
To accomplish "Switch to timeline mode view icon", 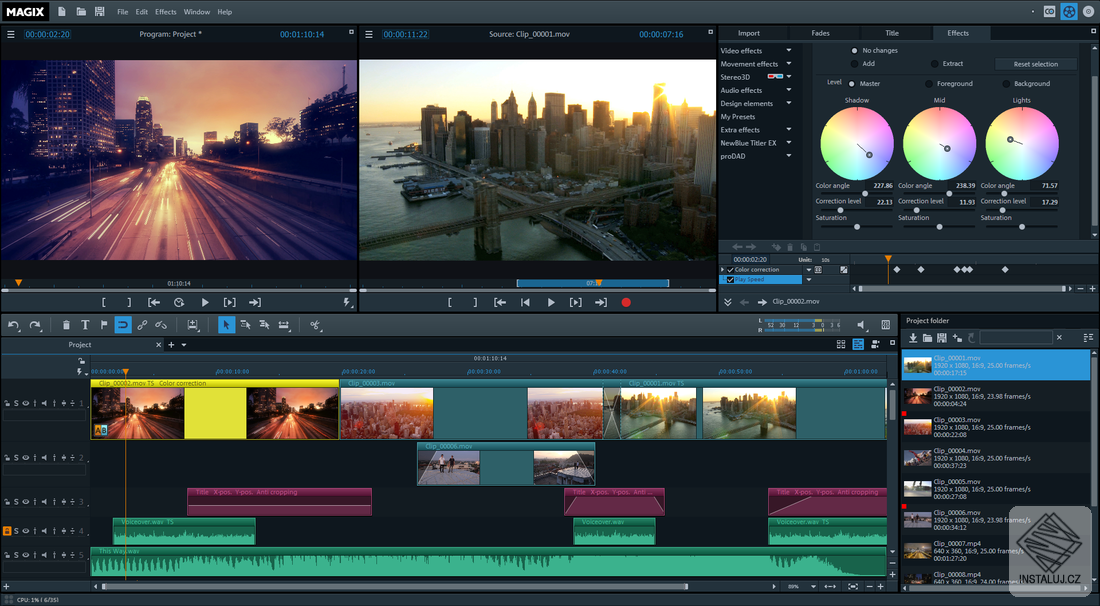I will pos(858,344).
